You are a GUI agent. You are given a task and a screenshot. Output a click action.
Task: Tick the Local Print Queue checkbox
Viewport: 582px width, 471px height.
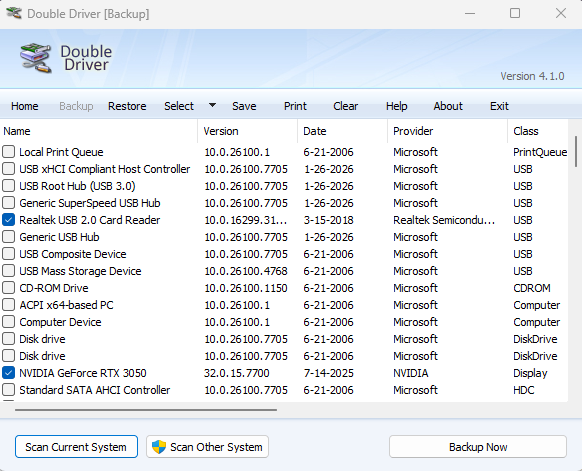click(x=9, y=152)
